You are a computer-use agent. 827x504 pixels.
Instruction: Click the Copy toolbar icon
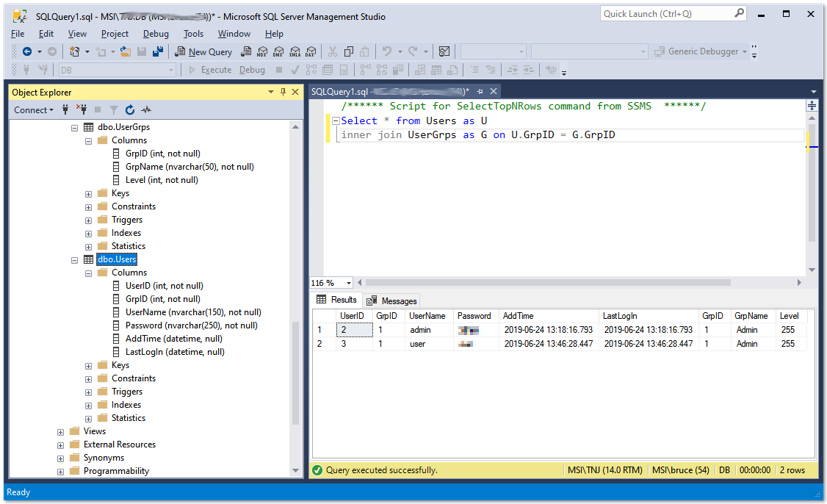point(349,52)
